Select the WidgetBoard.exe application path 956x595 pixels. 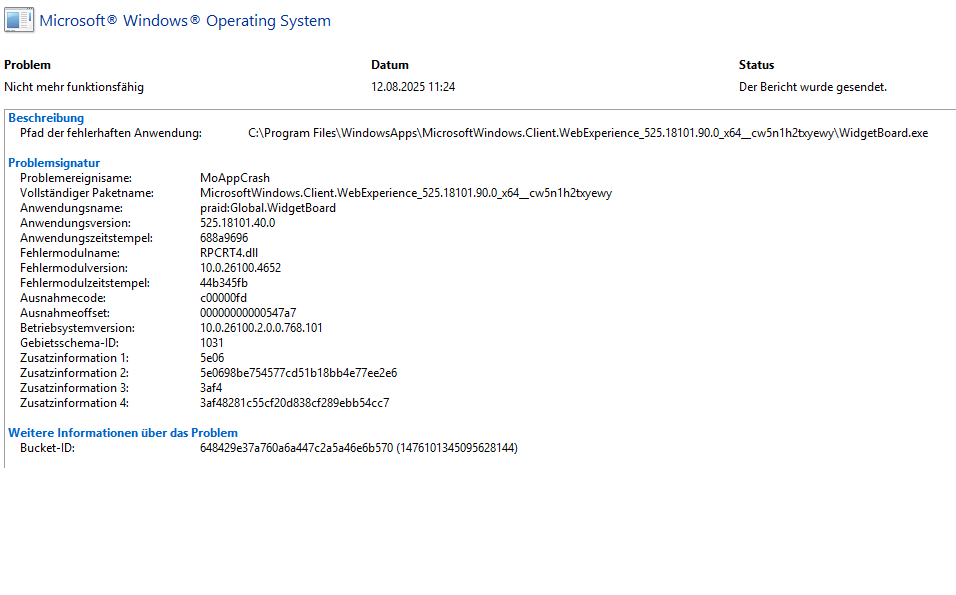[588, 133]
